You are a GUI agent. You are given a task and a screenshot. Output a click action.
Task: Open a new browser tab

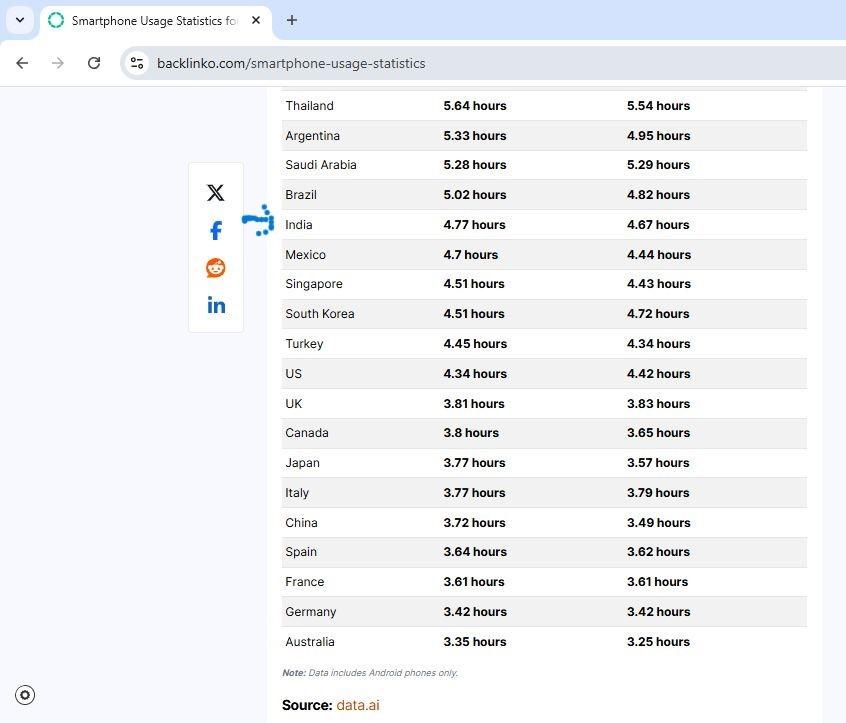coord(291,20)
